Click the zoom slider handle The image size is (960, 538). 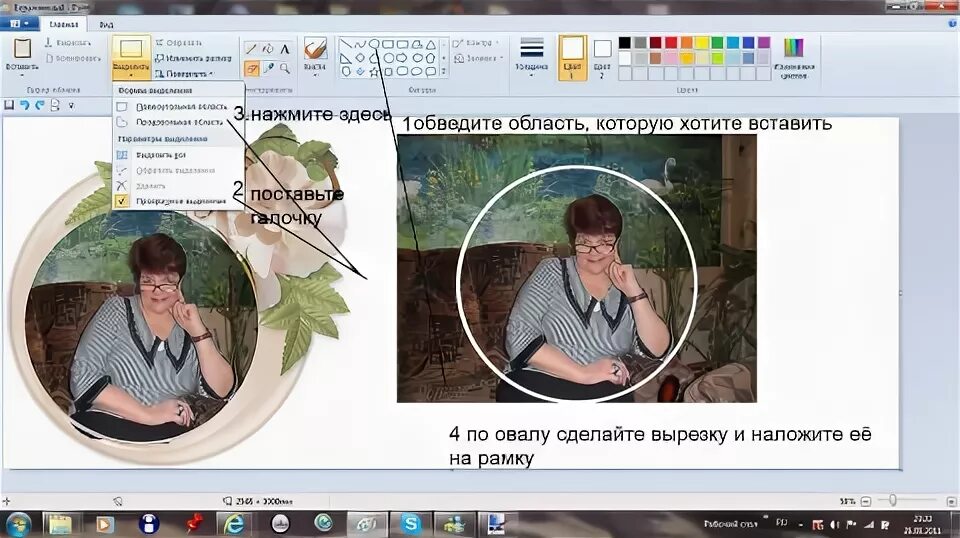pos(893,501)
